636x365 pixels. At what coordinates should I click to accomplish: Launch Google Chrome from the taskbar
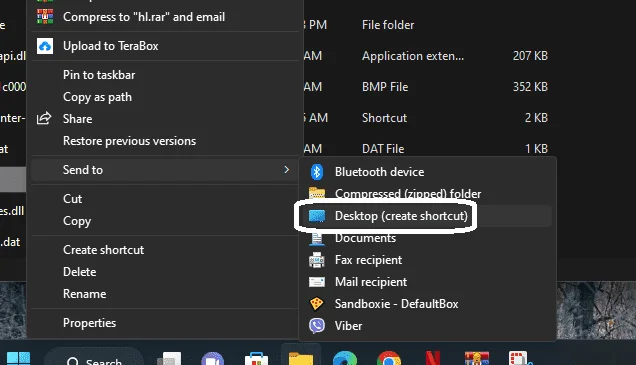(x=389, y=359)
